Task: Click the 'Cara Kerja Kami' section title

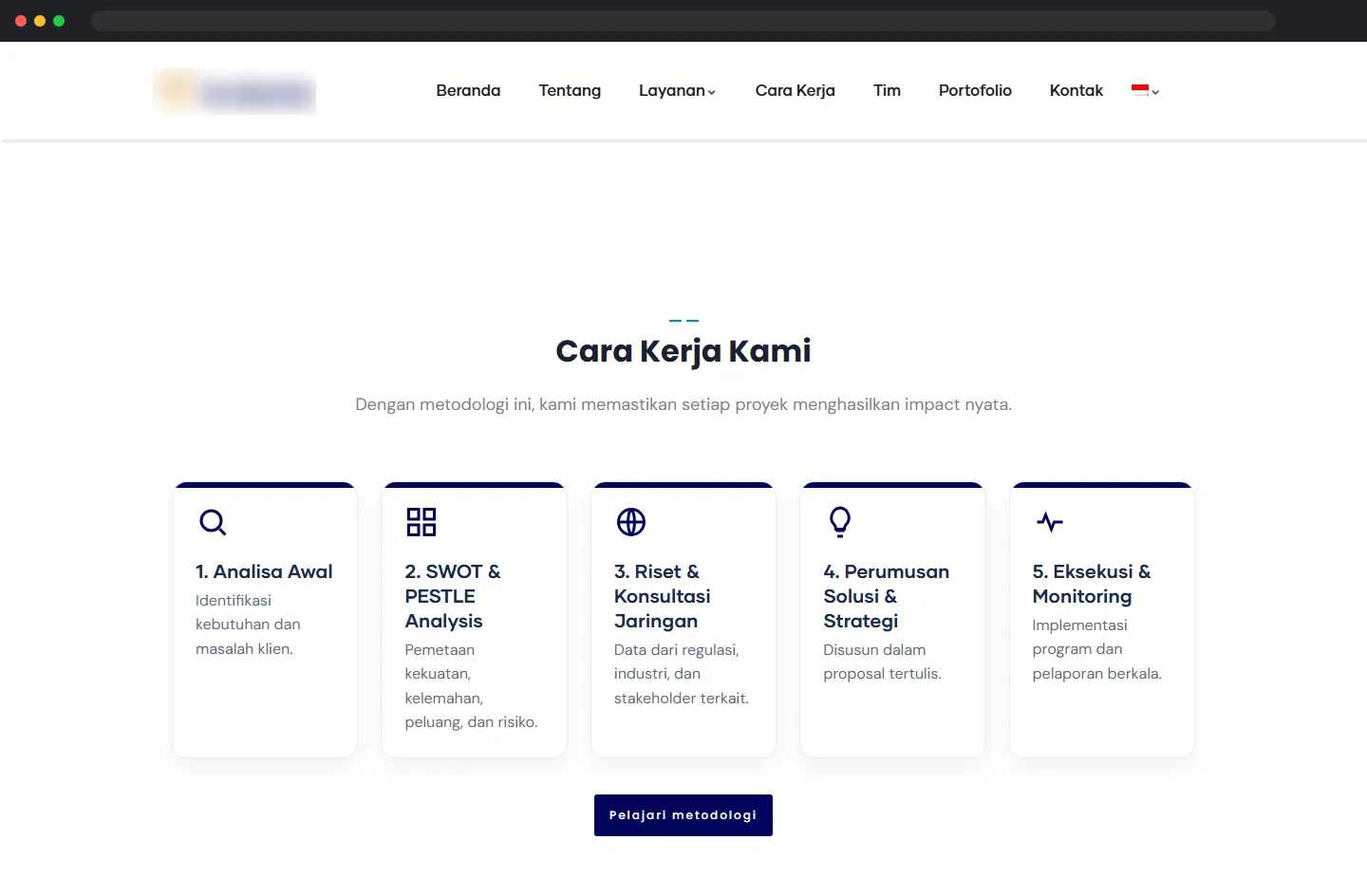Action: pyautogui.click(x=683, y=351)
